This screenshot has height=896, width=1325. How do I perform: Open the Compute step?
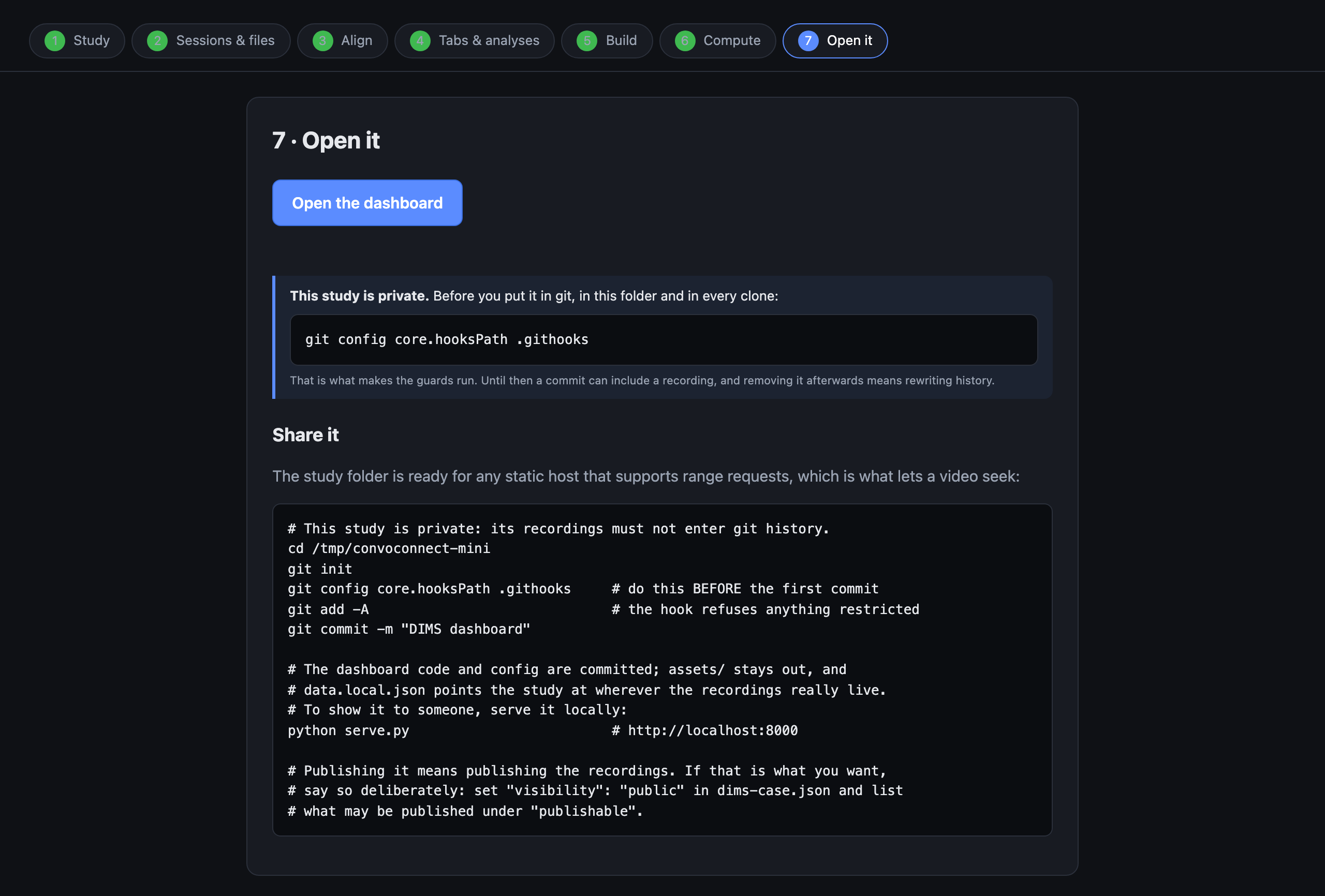718,40
